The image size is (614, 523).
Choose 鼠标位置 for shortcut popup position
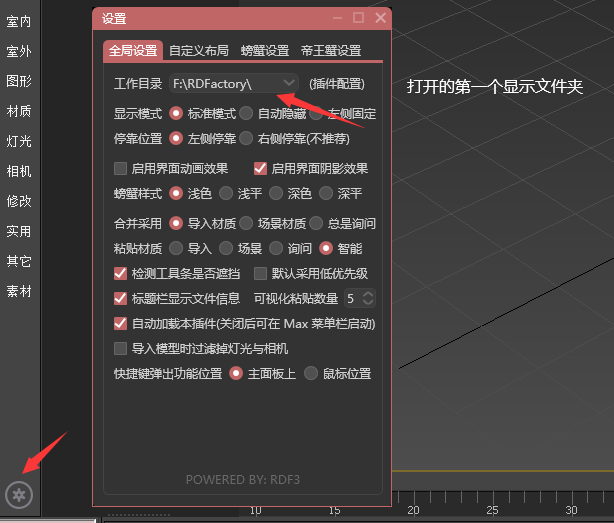tap(311, 373)
